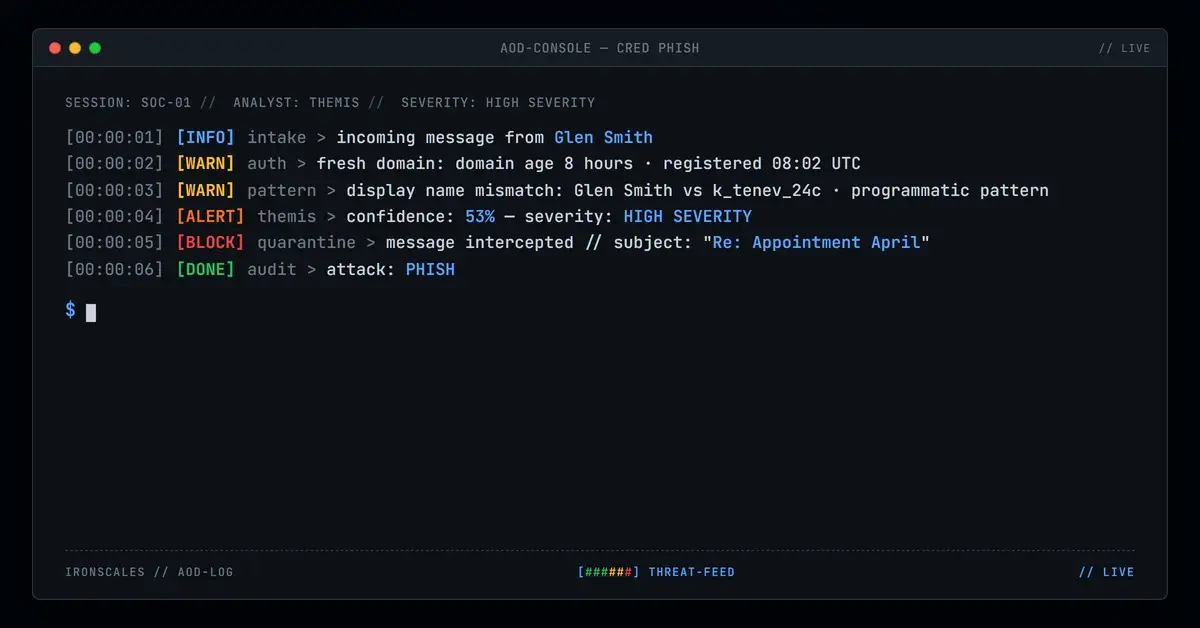Click the text 'domain age 8 hours'
This screenshot has width=1200, height=628.
(x=544, y=163)
